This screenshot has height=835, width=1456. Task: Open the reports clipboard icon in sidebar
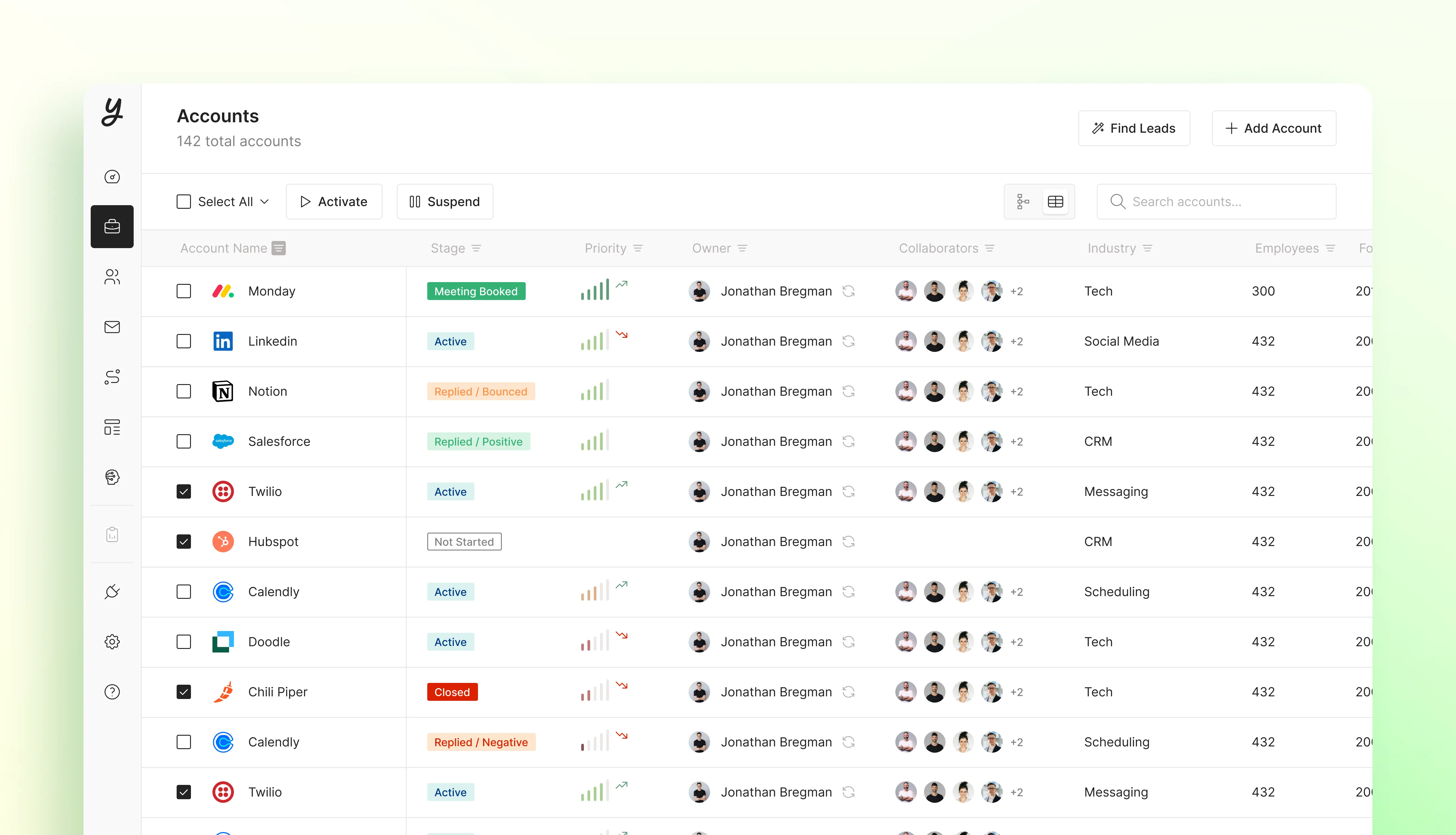click(112, 534)
